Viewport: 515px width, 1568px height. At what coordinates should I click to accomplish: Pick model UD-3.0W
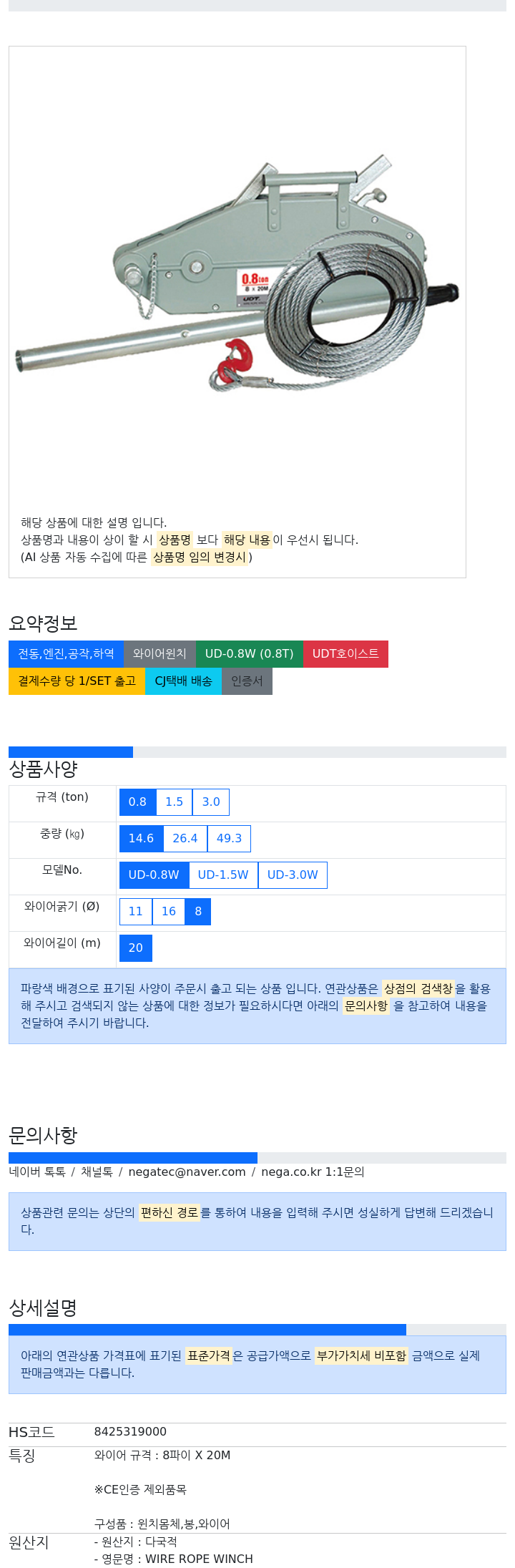(x=293, y=875)
